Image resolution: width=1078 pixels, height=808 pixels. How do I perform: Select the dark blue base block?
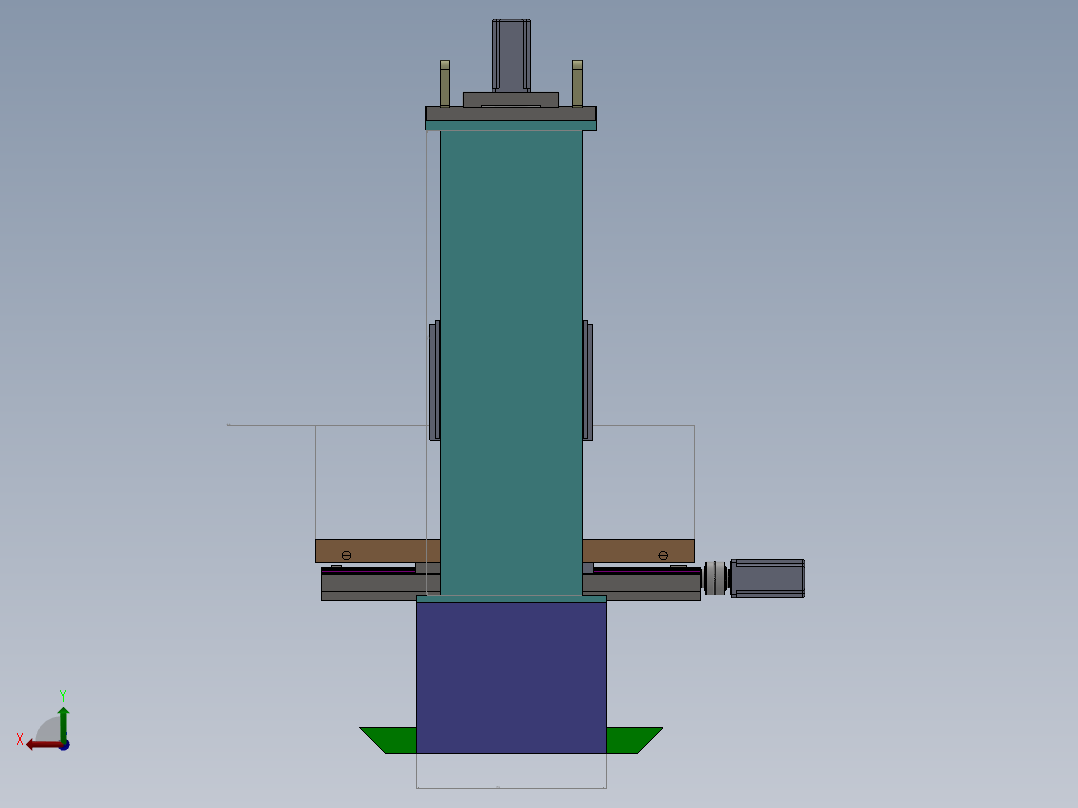point(512,677)
